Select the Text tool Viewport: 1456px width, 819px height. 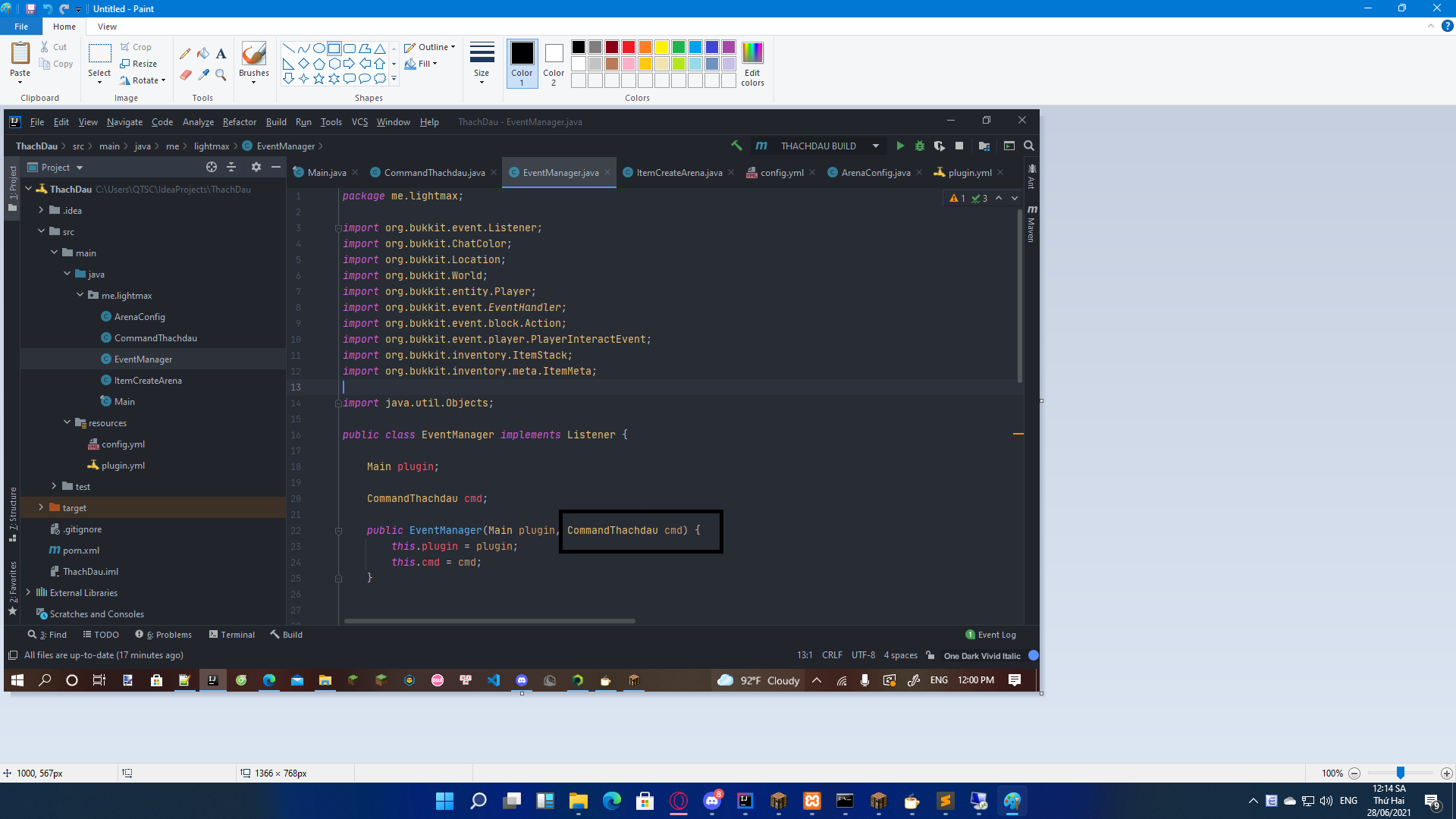[221, 54]
